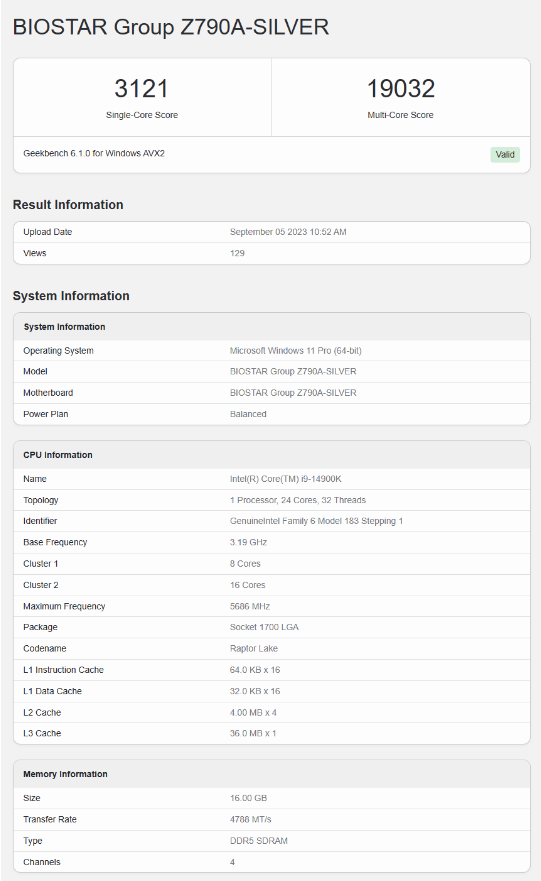
Task: Click the Model value BIOSTAR Group Z790A-SILVER
Action: pos(293,371)
